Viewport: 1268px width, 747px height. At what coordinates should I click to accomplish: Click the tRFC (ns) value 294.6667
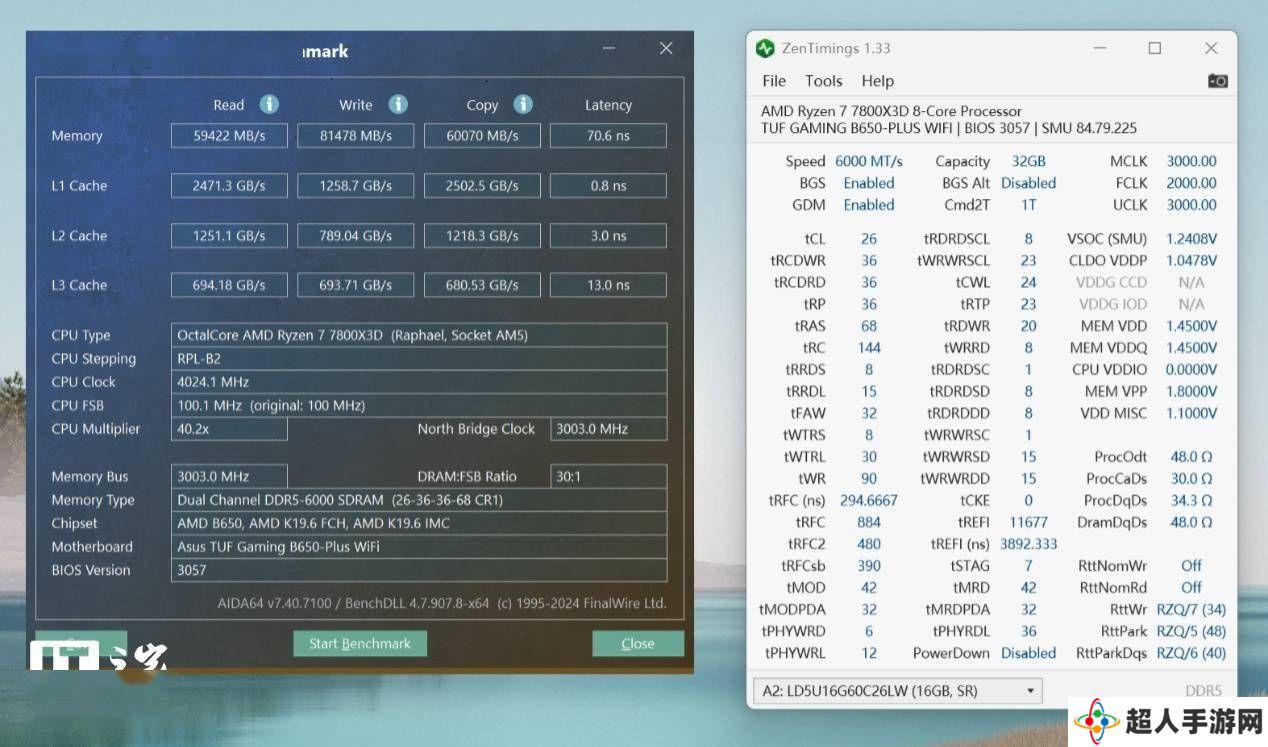pos(869,500)
